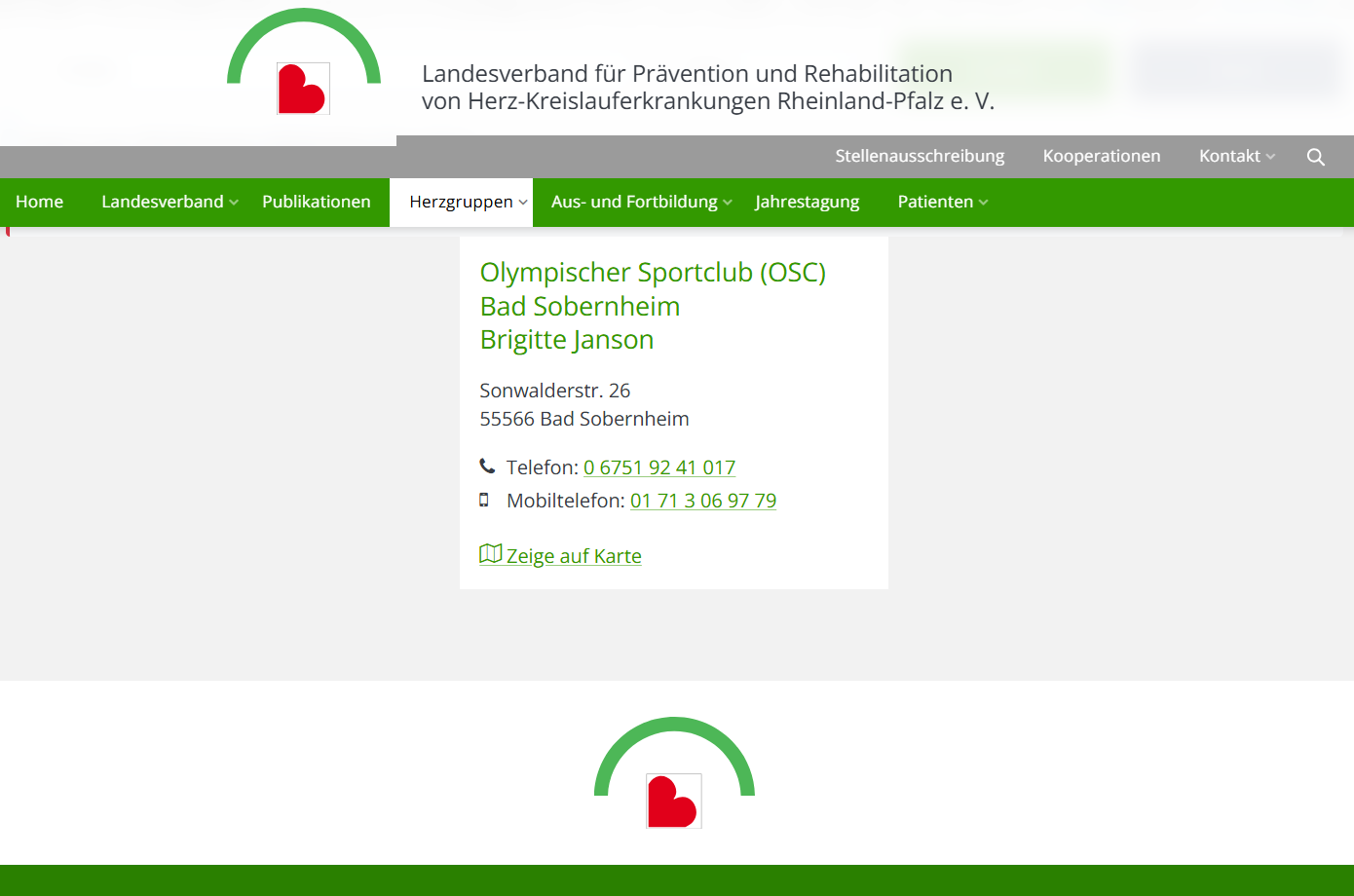
Task: Expand the Patienten menu chevron
Action: pyautogui.click(x=984, y=203)
